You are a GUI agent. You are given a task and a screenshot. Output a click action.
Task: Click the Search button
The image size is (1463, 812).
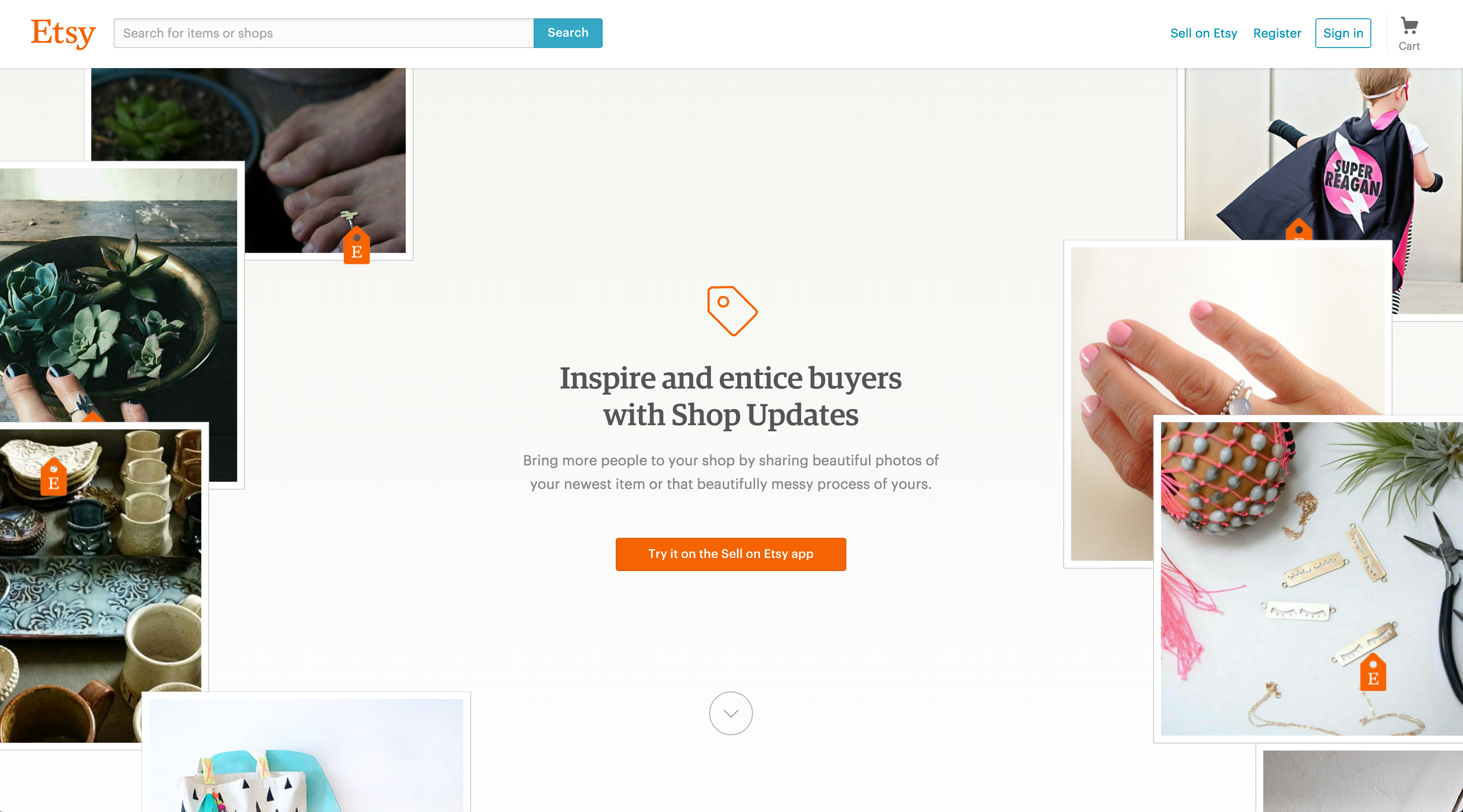pyautogui.click(x=568, y=33)
